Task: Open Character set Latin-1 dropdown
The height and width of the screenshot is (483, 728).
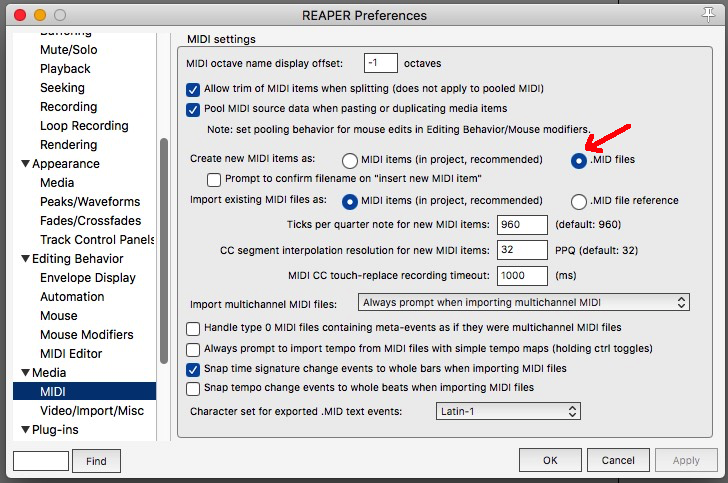Action: pyautogui.click(x=508, y=411)
